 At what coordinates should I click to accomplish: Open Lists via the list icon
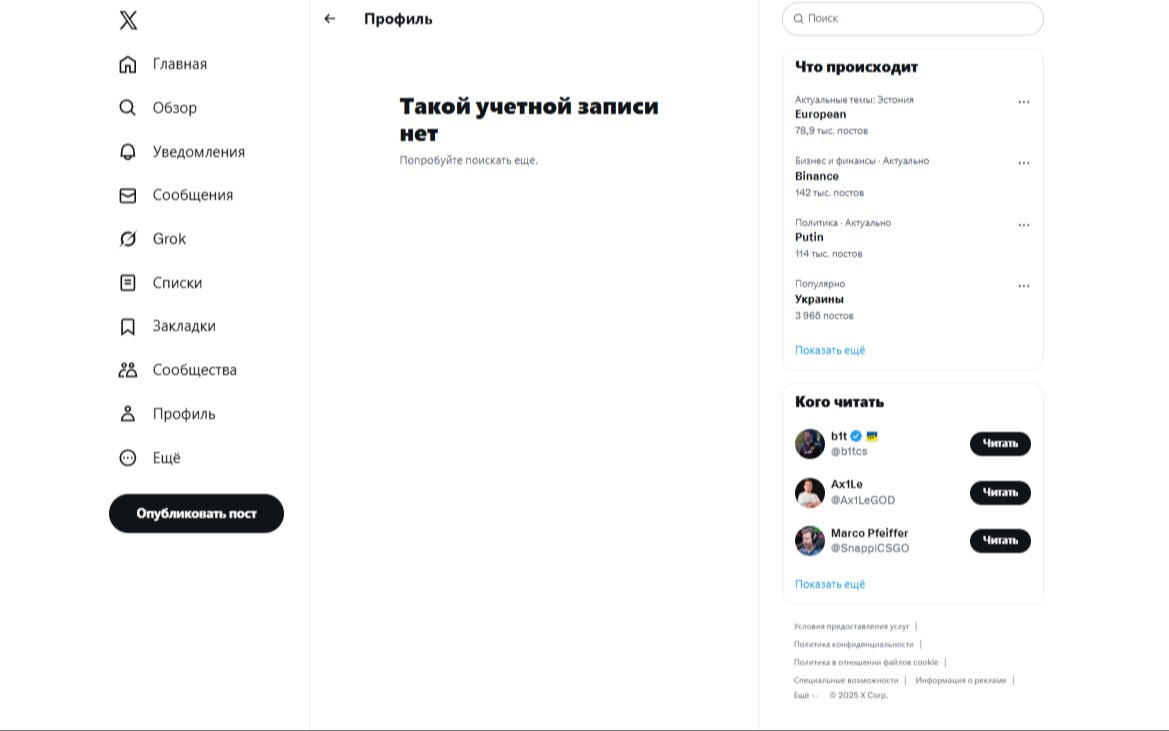(128, 283)
